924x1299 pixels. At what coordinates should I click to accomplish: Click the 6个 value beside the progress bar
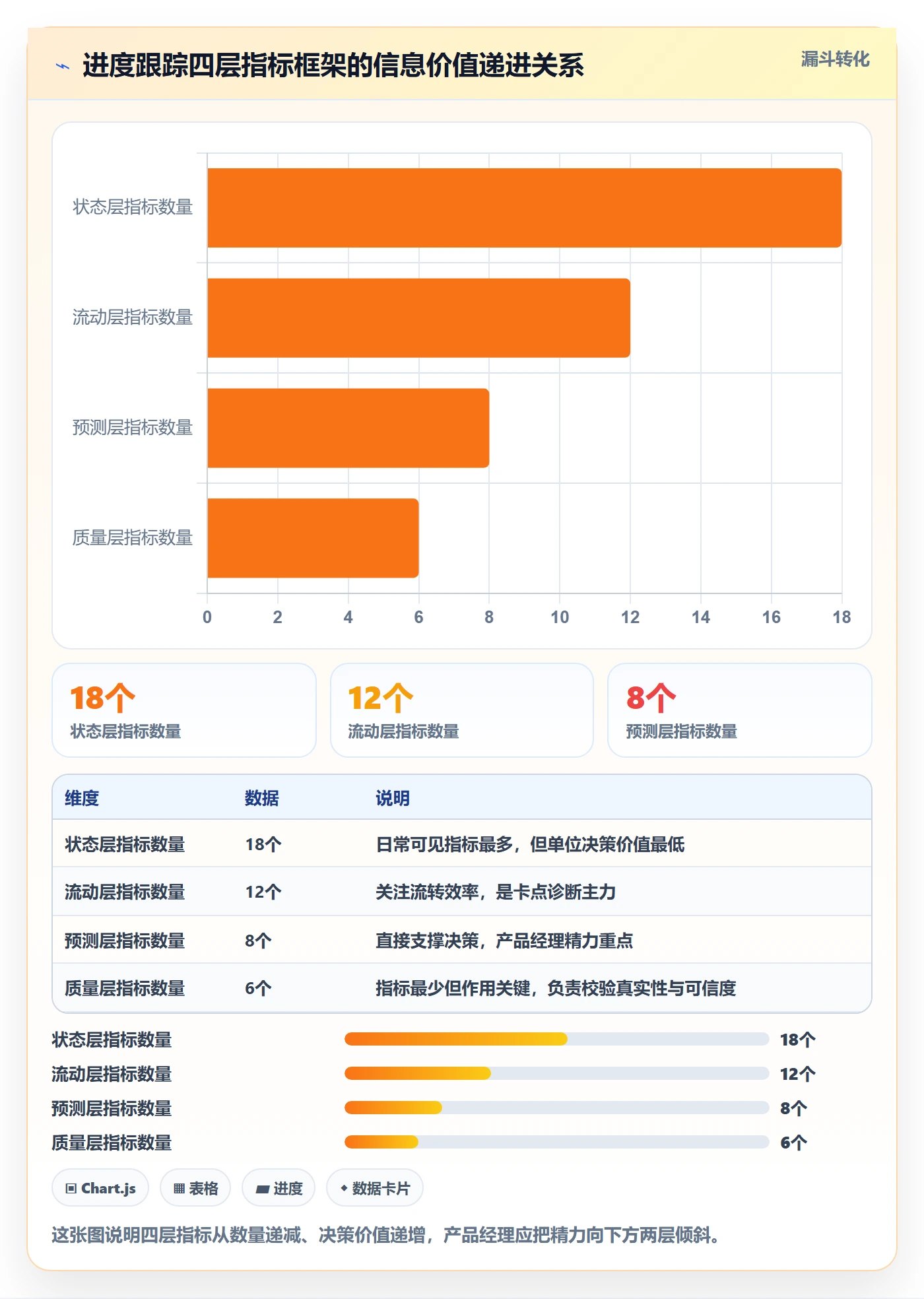(793, 1143)
